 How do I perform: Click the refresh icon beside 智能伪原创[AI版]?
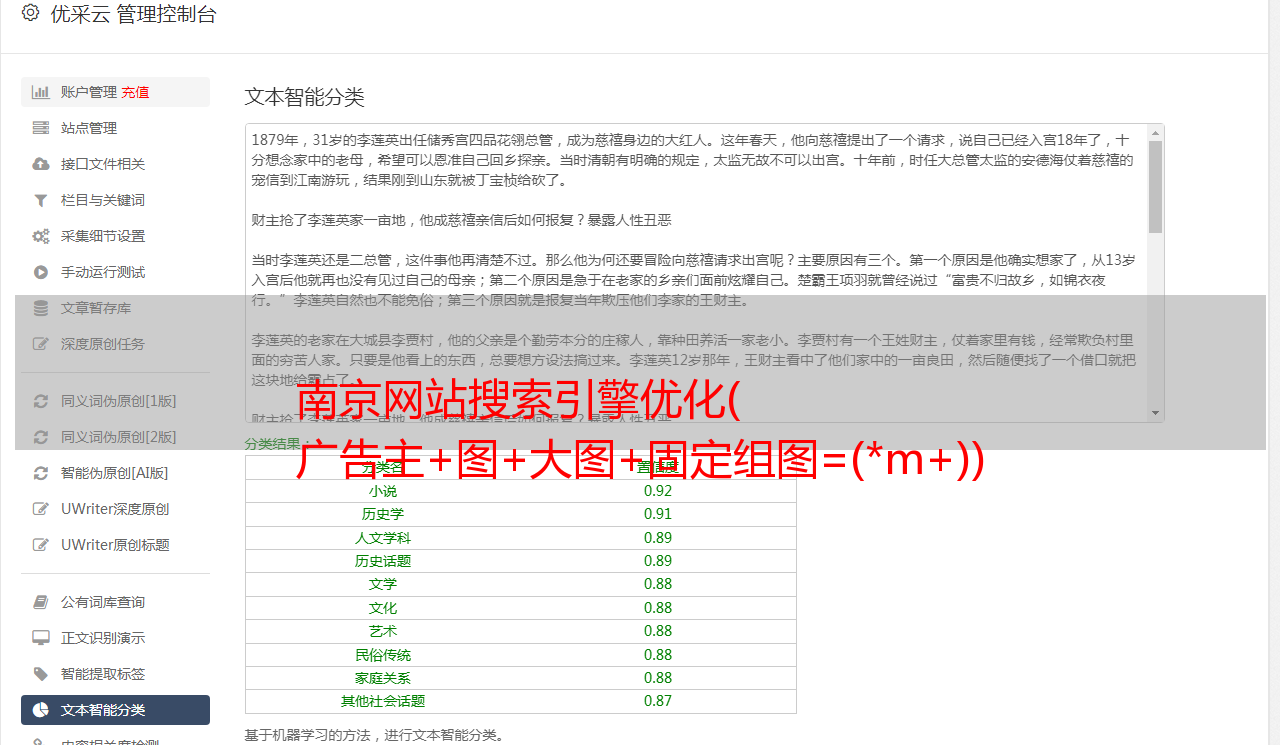point(41,473)
